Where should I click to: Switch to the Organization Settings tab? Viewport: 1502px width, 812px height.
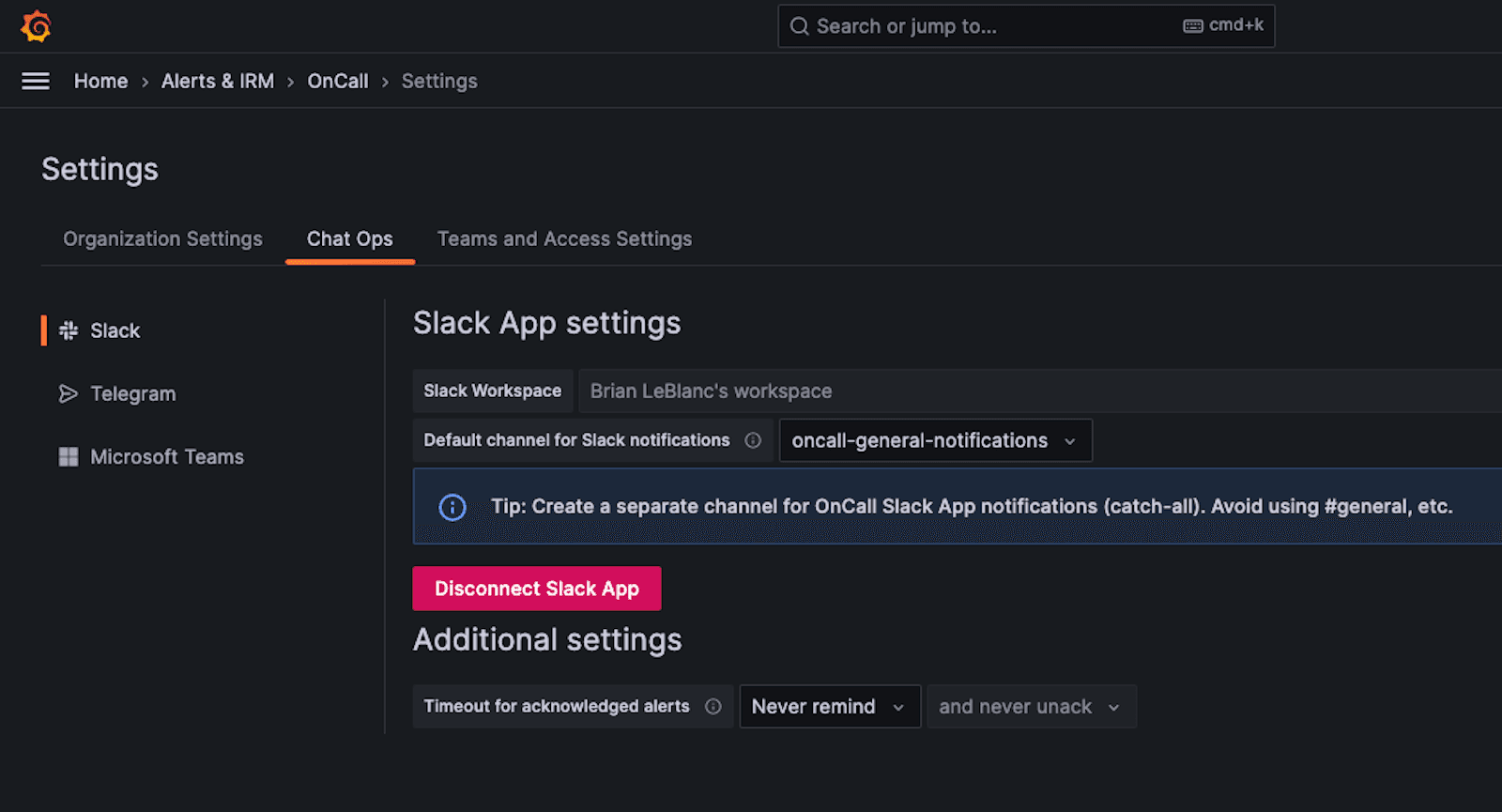162,239
